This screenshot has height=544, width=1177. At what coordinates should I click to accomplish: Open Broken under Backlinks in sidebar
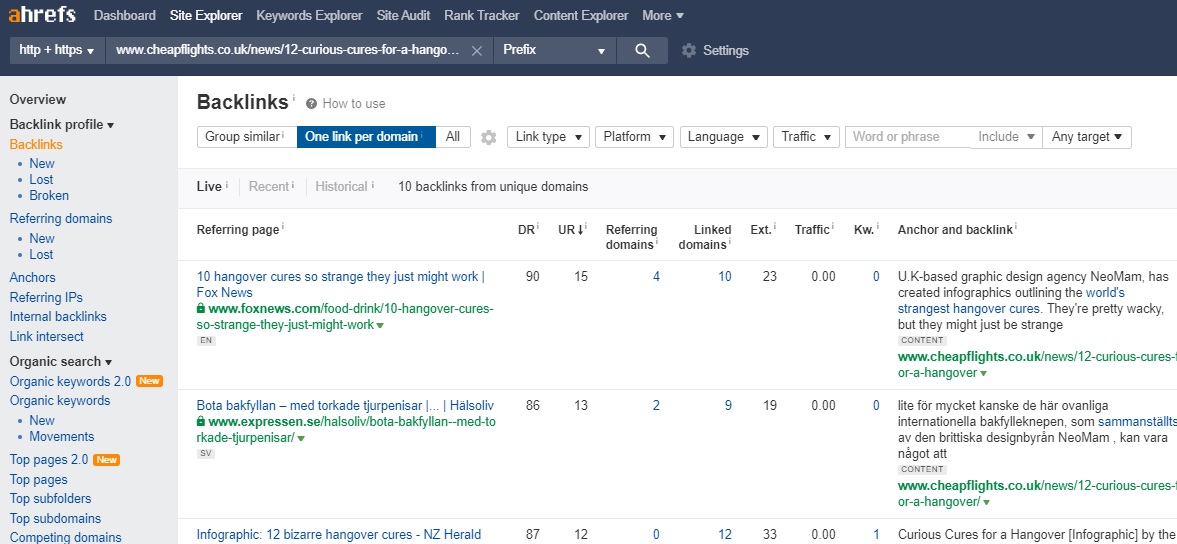[x=49, y=196]
